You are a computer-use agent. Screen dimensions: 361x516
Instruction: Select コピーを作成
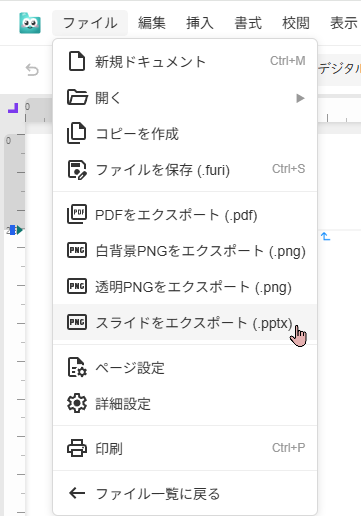pyautogui.click(x=185, y=133)
